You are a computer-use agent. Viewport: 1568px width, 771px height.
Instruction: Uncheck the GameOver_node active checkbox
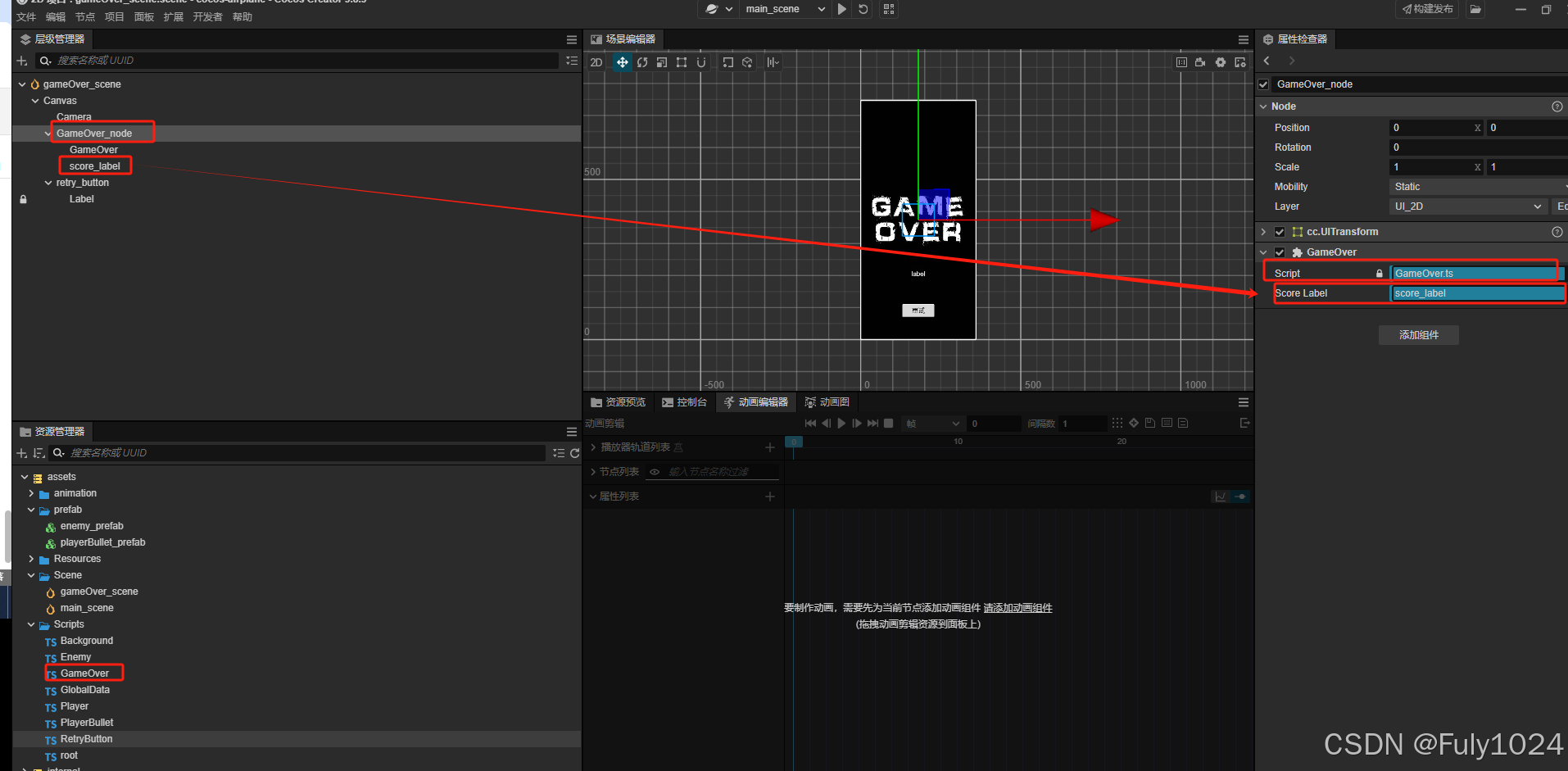[x=1264, y=84]
